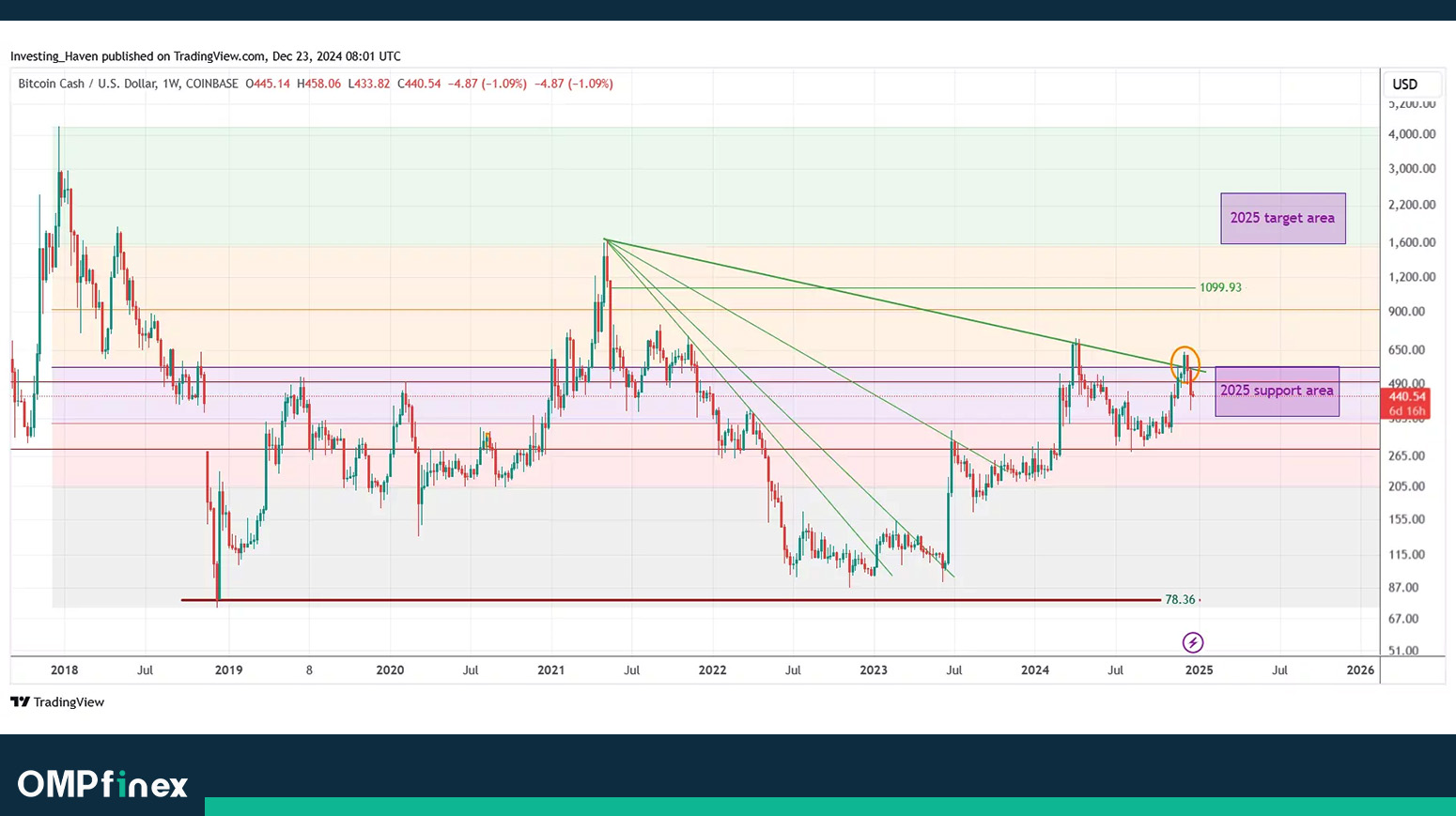Open the USD currency selector

1404,85
